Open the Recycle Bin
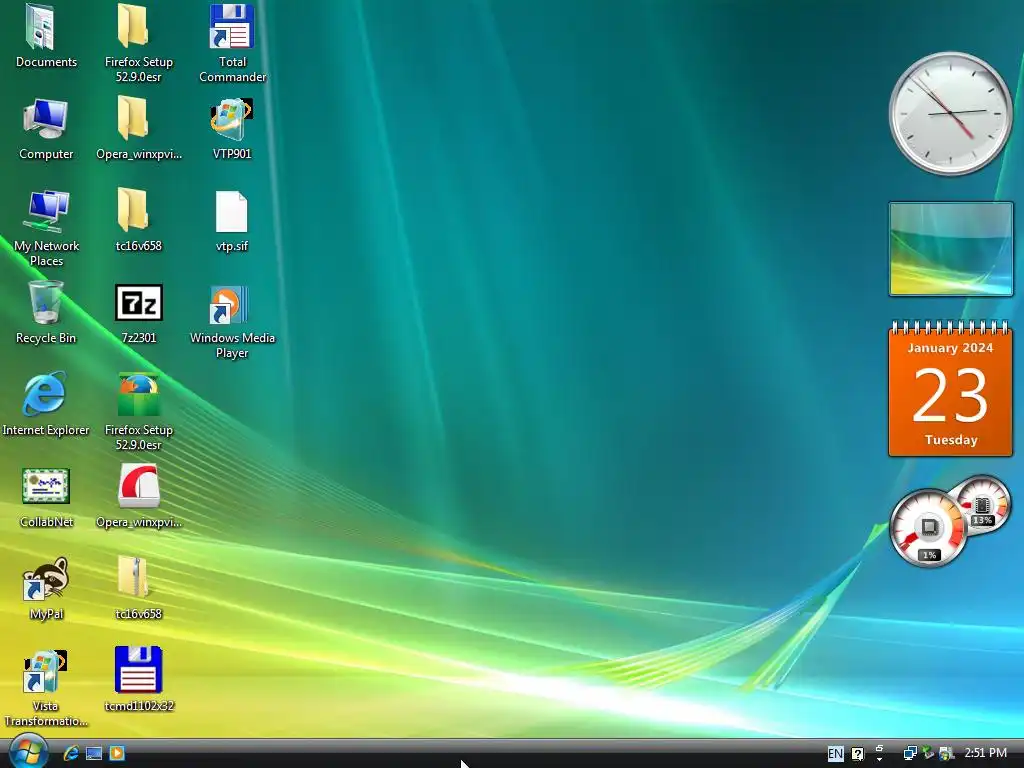The image size is (1024, 768). (x=46, y=302)
